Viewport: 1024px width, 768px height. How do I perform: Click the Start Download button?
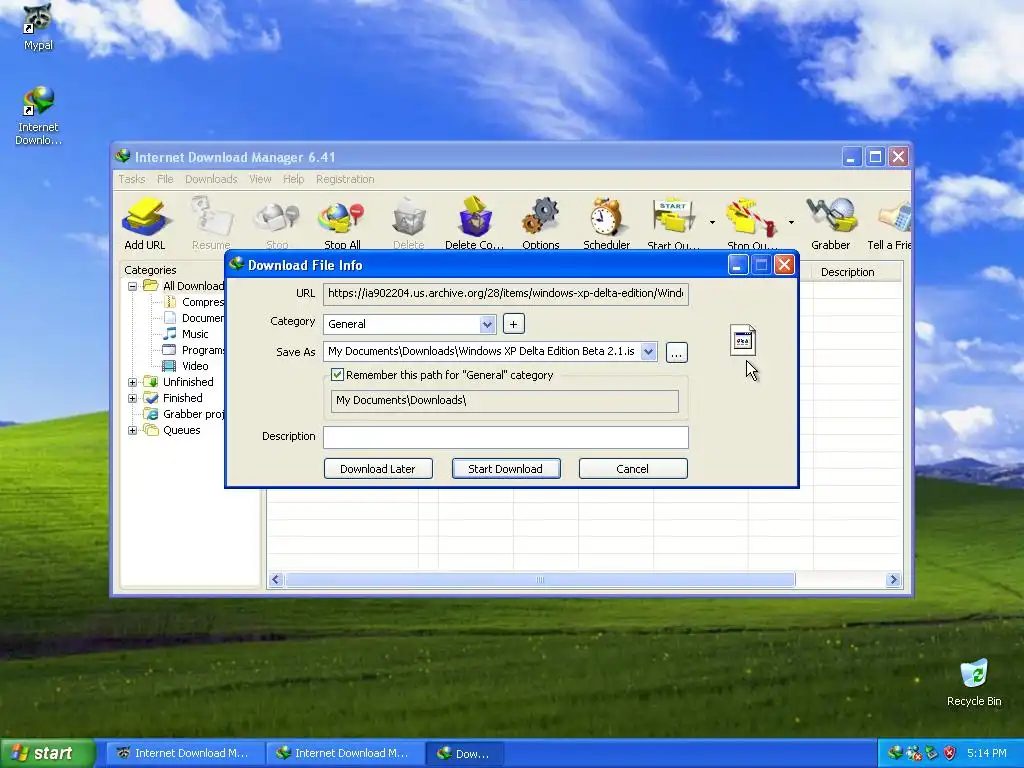click(505, 469)
